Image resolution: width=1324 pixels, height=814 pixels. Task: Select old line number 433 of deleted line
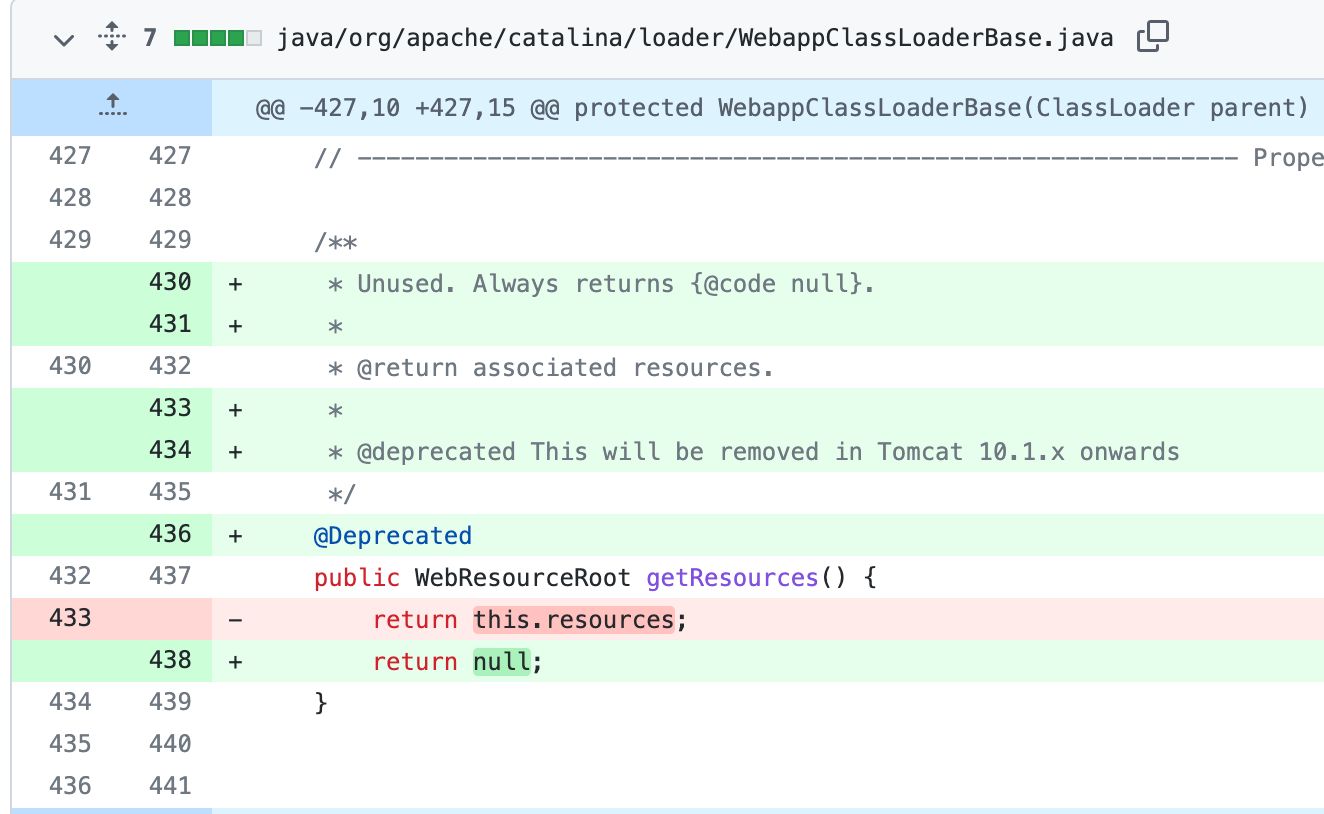[70, 619]
